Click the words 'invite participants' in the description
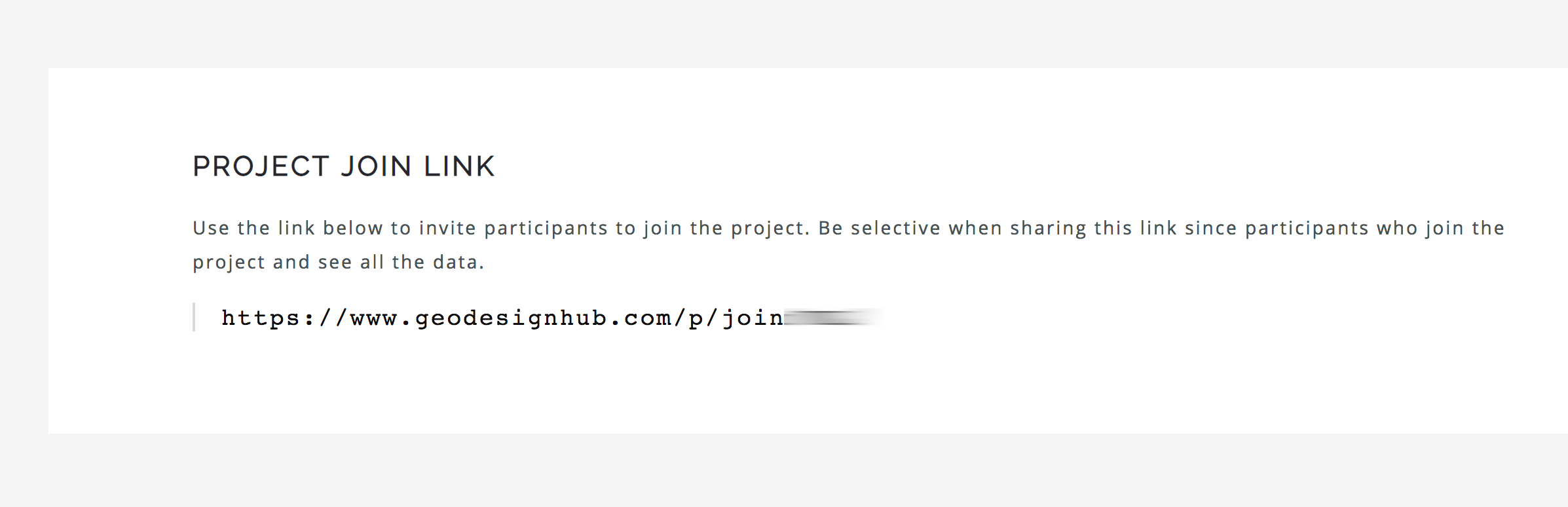Screen dimensions: 1568x507 [513, 228]
